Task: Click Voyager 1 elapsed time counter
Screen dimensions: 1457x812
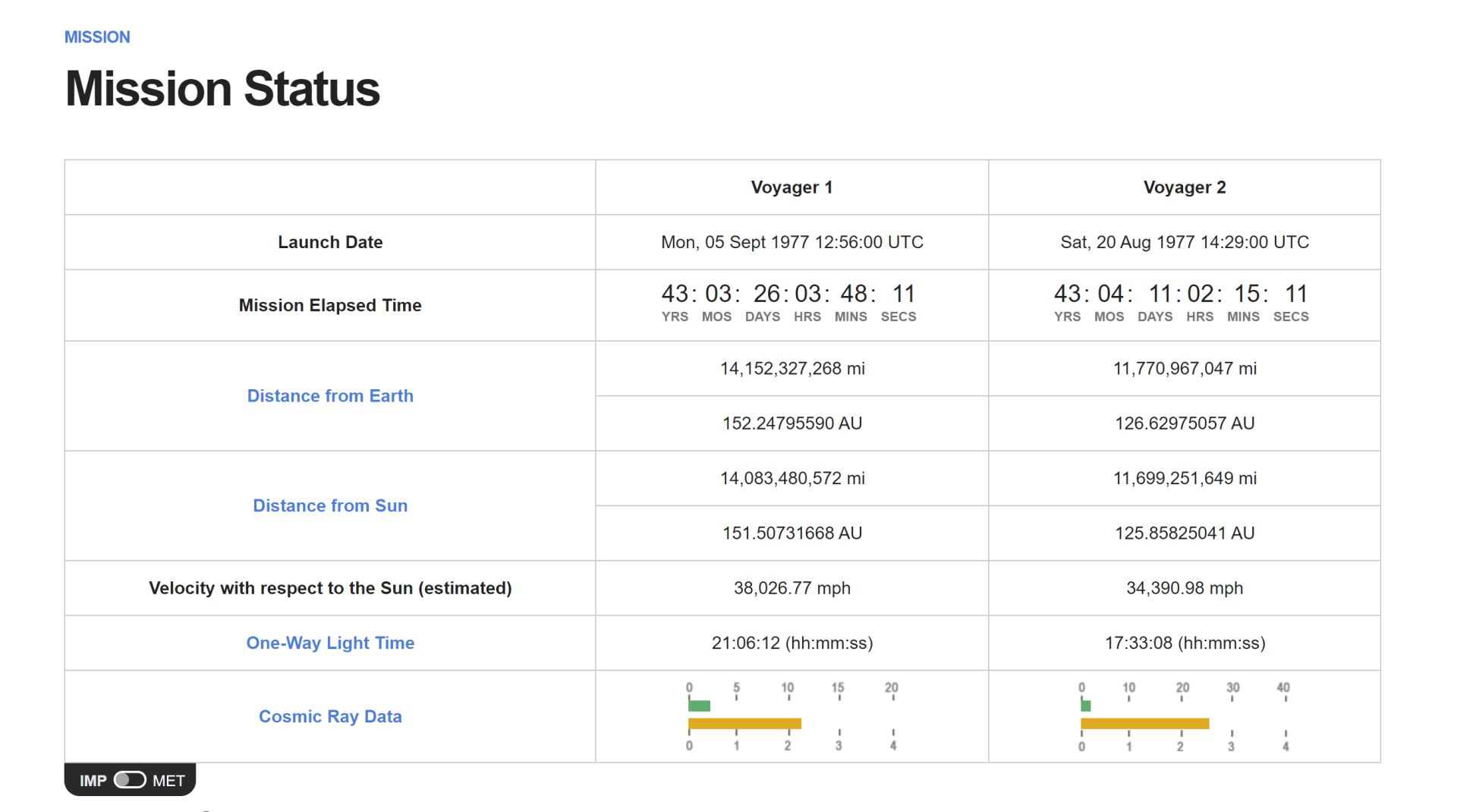Action: point(789,303)
